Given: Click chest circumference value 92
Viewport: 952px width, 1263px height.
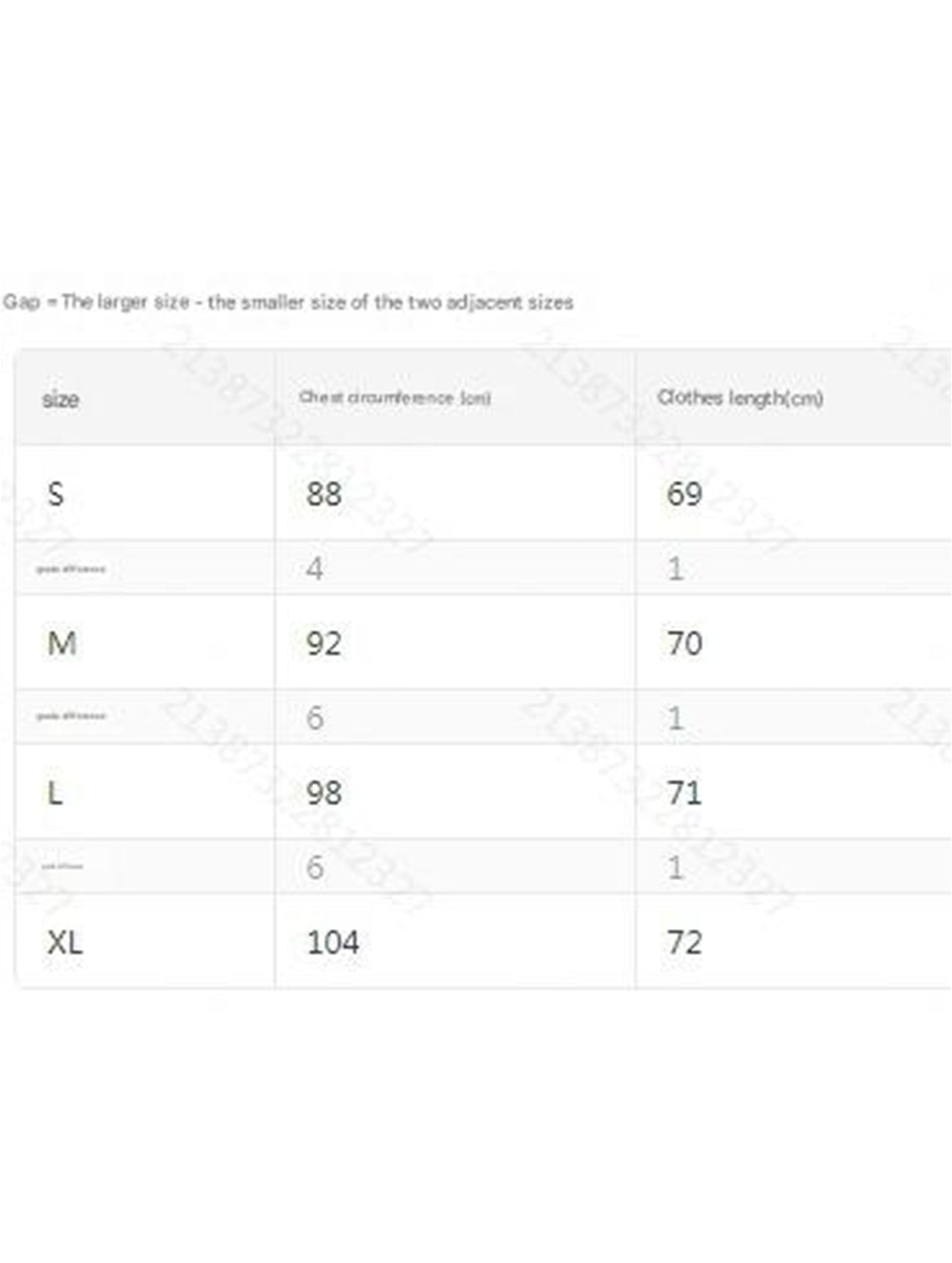Looking at the screenshot, I should pos(323,643).
